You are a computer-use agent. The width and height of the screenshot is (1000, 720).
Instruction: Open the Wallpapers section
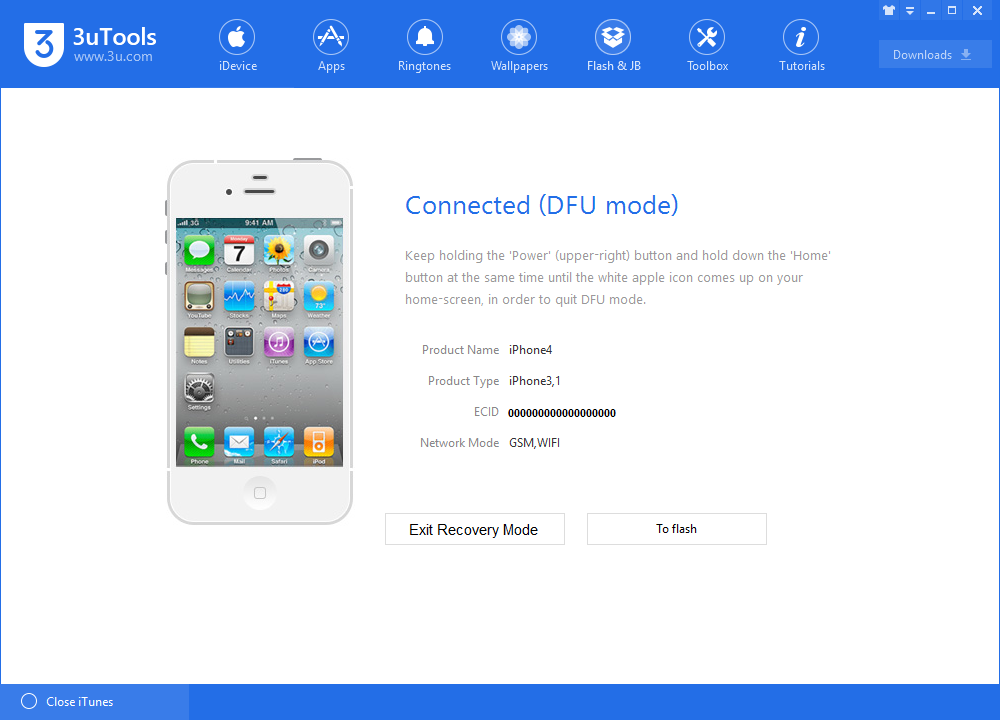(519, 46)
